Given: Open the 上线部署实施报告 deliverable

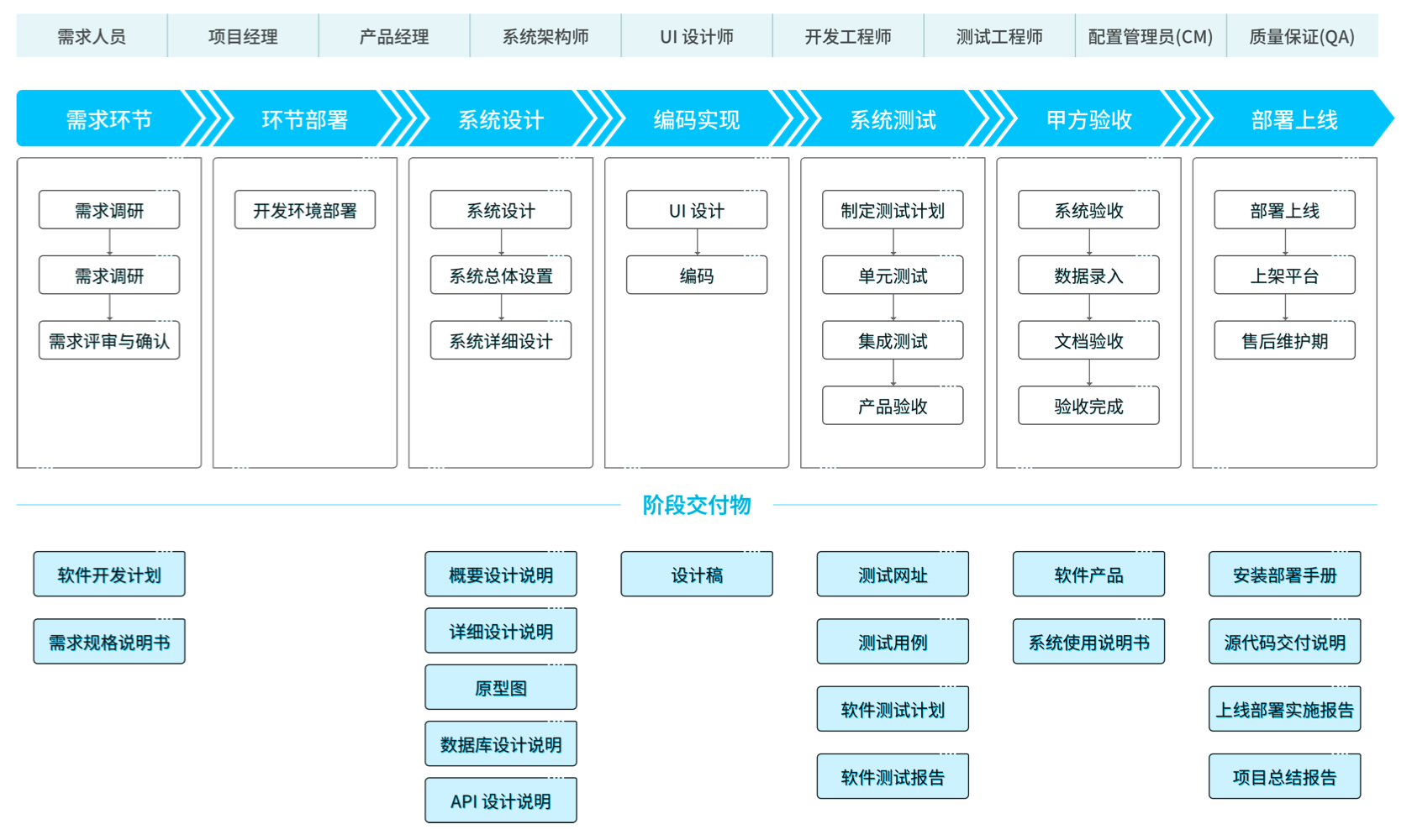Looking at the screenshot, I should (x=1285, y=709).
